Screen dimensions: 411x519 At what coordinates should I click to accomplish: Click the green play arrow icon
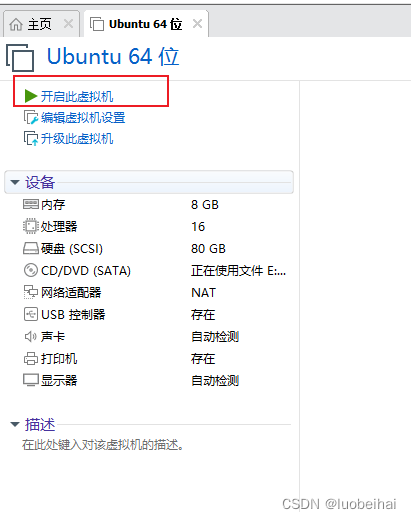pos(31,96)
